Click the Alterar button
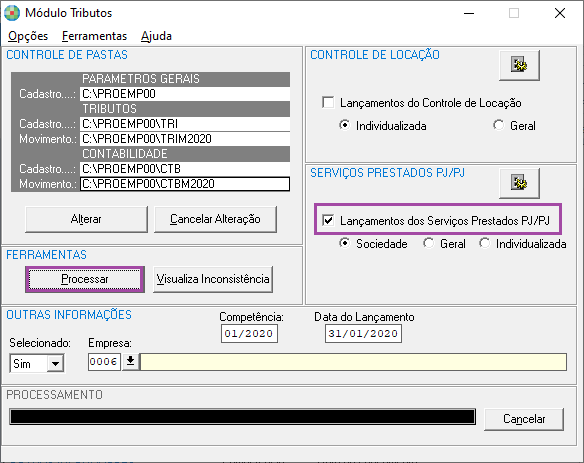The height and width of the screenshot is (463, 584). click(x=86, y=219)
